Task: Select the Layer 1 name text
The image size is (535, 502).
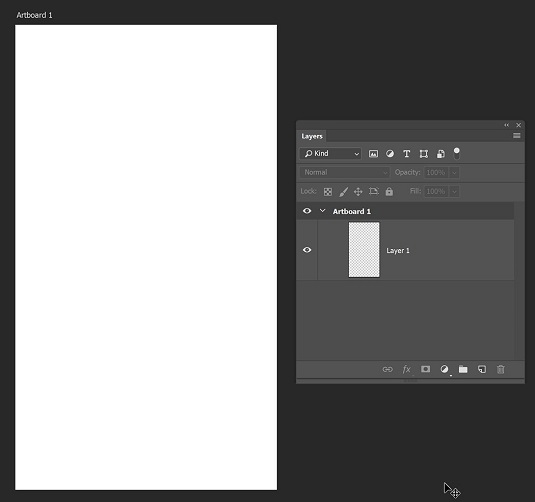Action: tap(397, 250)
